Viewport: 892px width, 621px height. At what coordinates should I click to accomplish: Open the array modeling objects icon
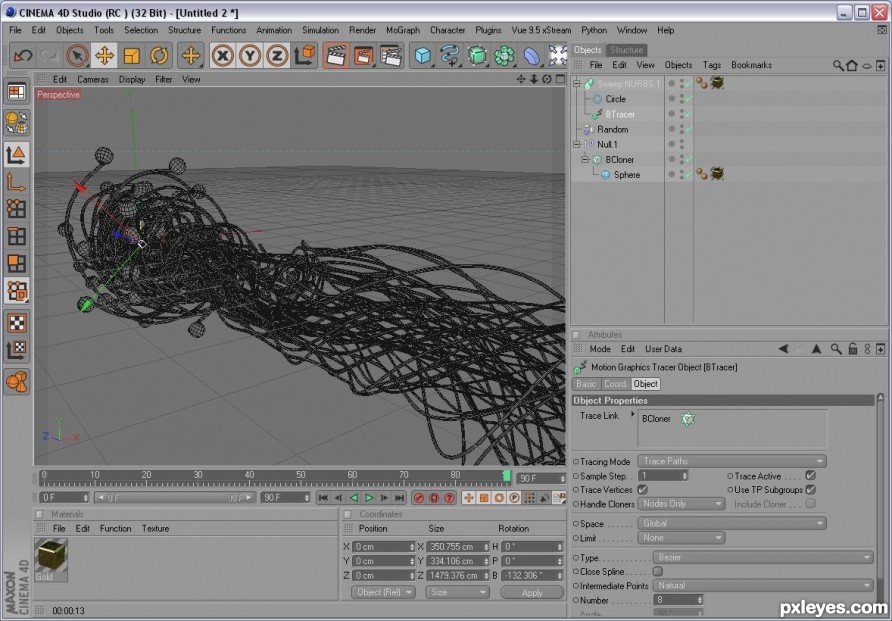pos(505,56)
